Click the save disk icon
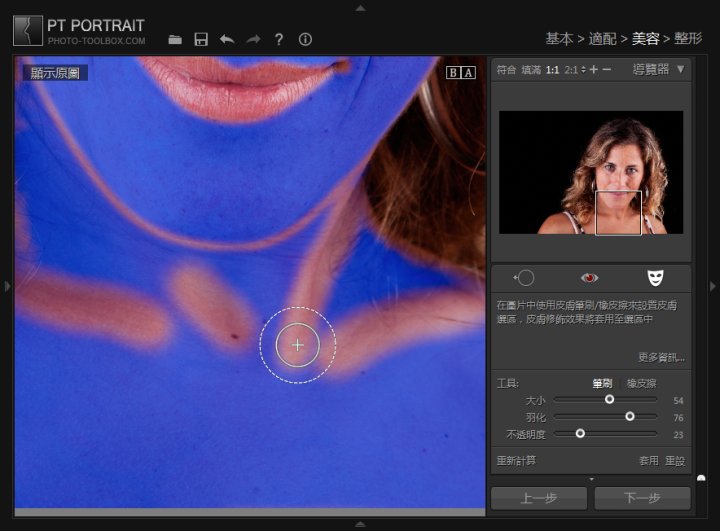Screen dimensions: 720x531 pos(201,40)
